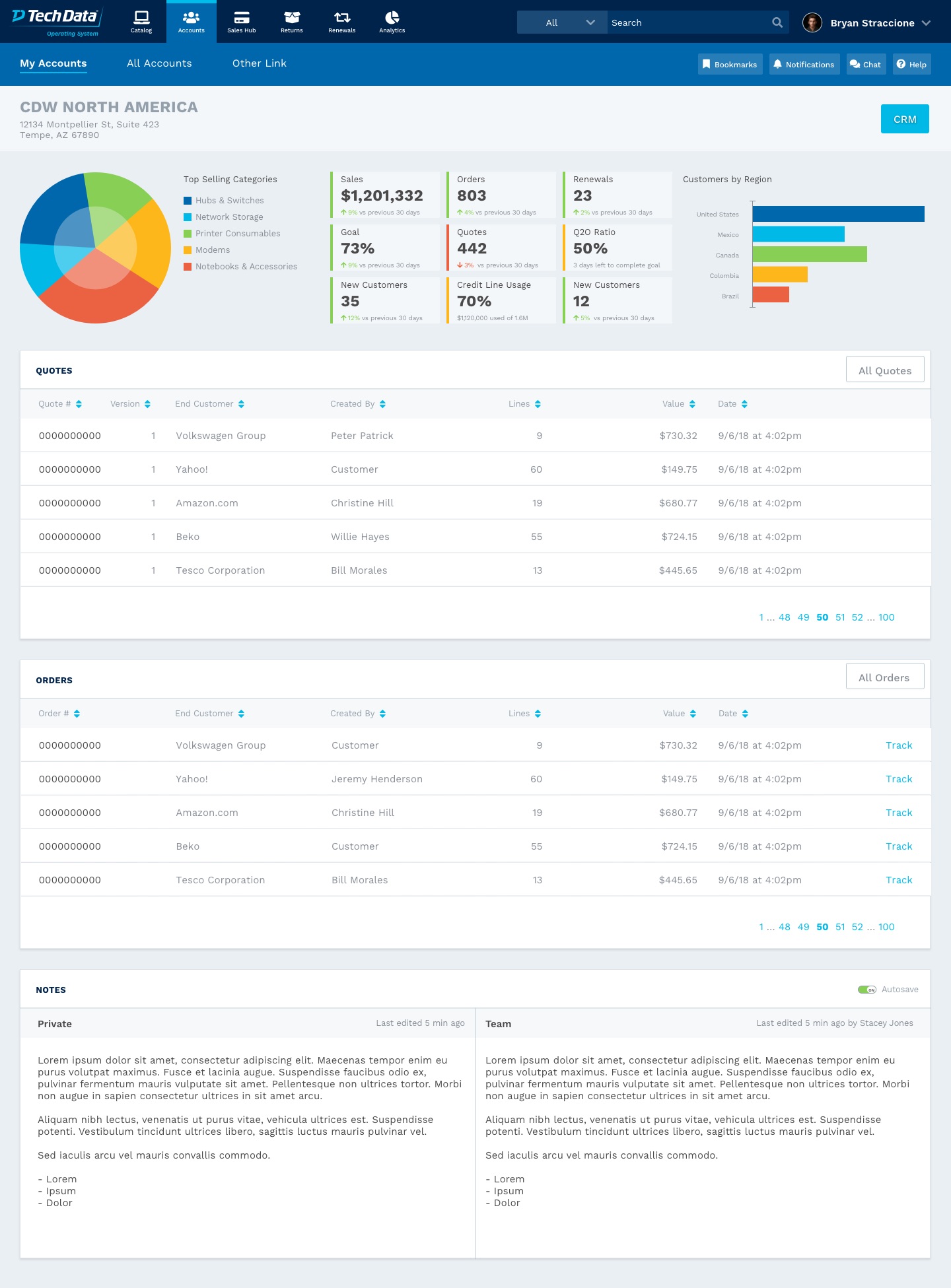Click the search magnifier icon
Screen dimensions: 951x1288
coord(777,22)
